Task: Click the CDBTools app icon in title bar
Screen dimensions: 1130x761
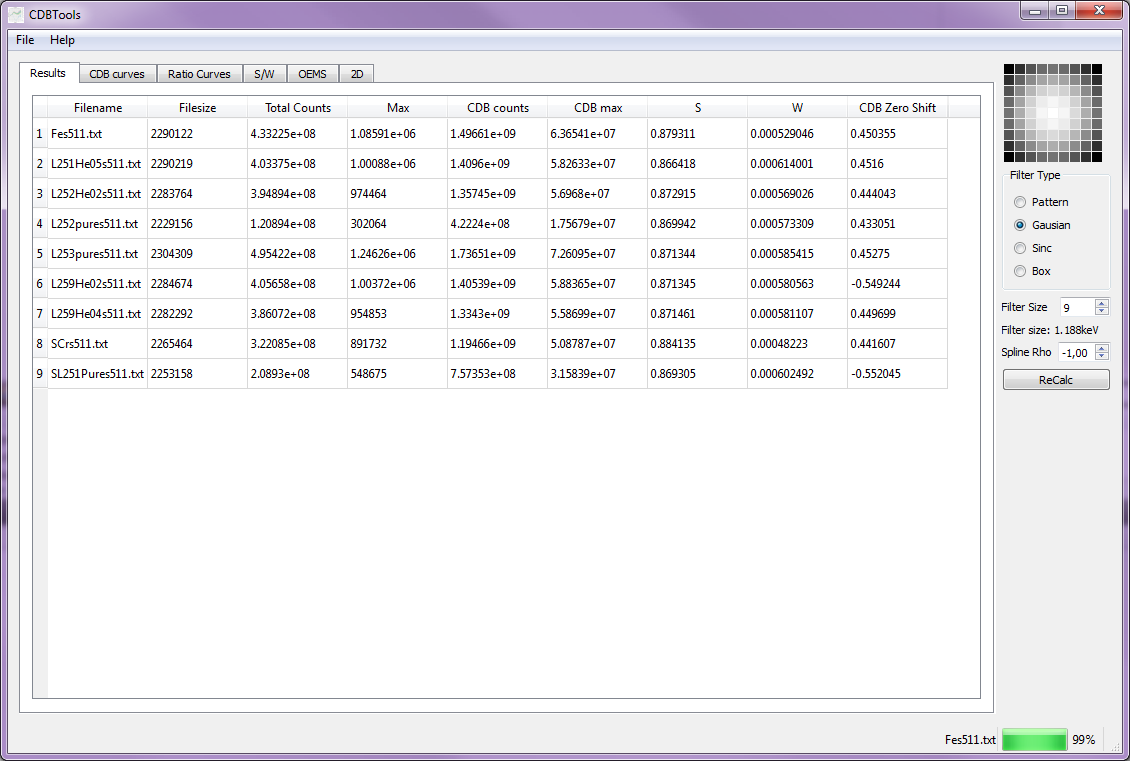Action: point(15,14)
